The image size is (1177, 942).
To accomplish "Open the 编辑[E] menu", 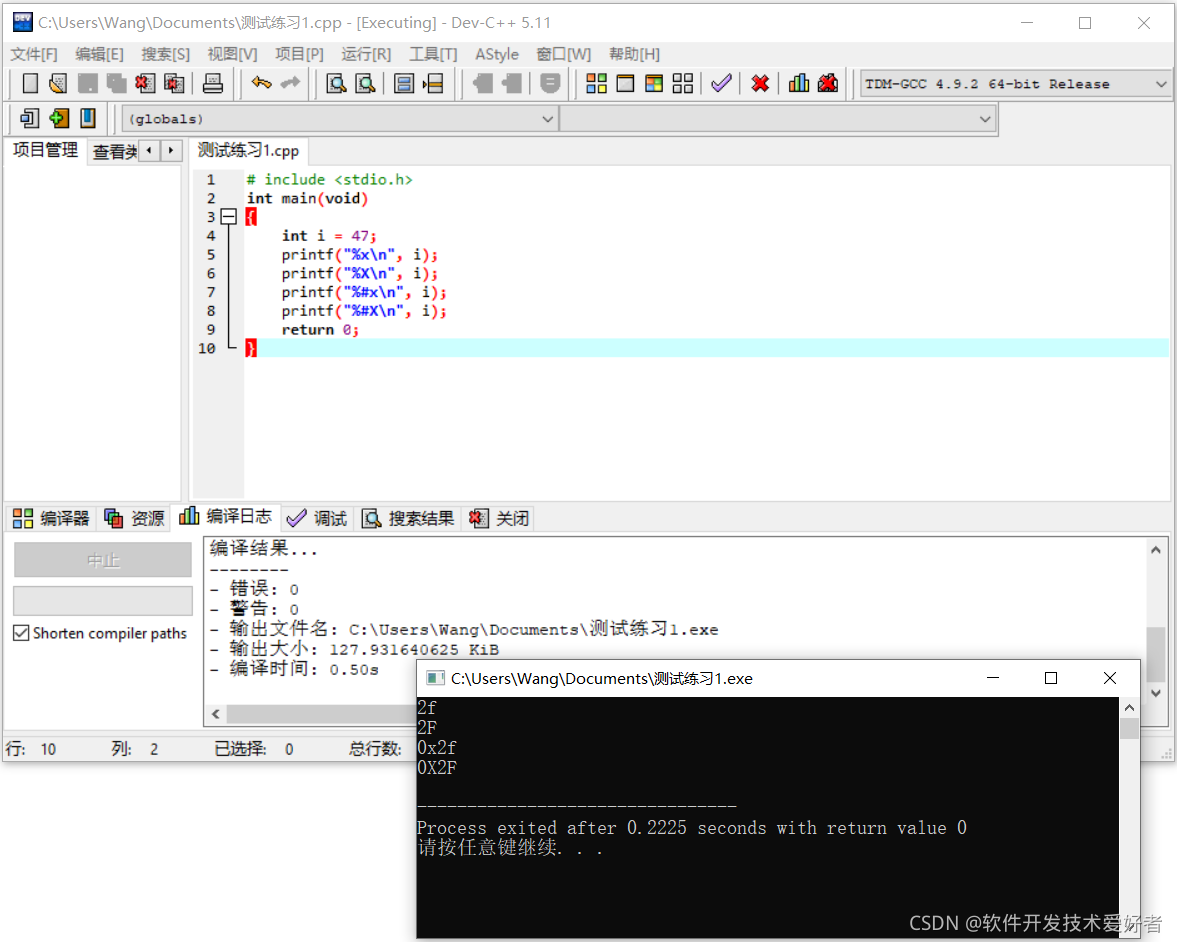I will (x=99, y=54).
